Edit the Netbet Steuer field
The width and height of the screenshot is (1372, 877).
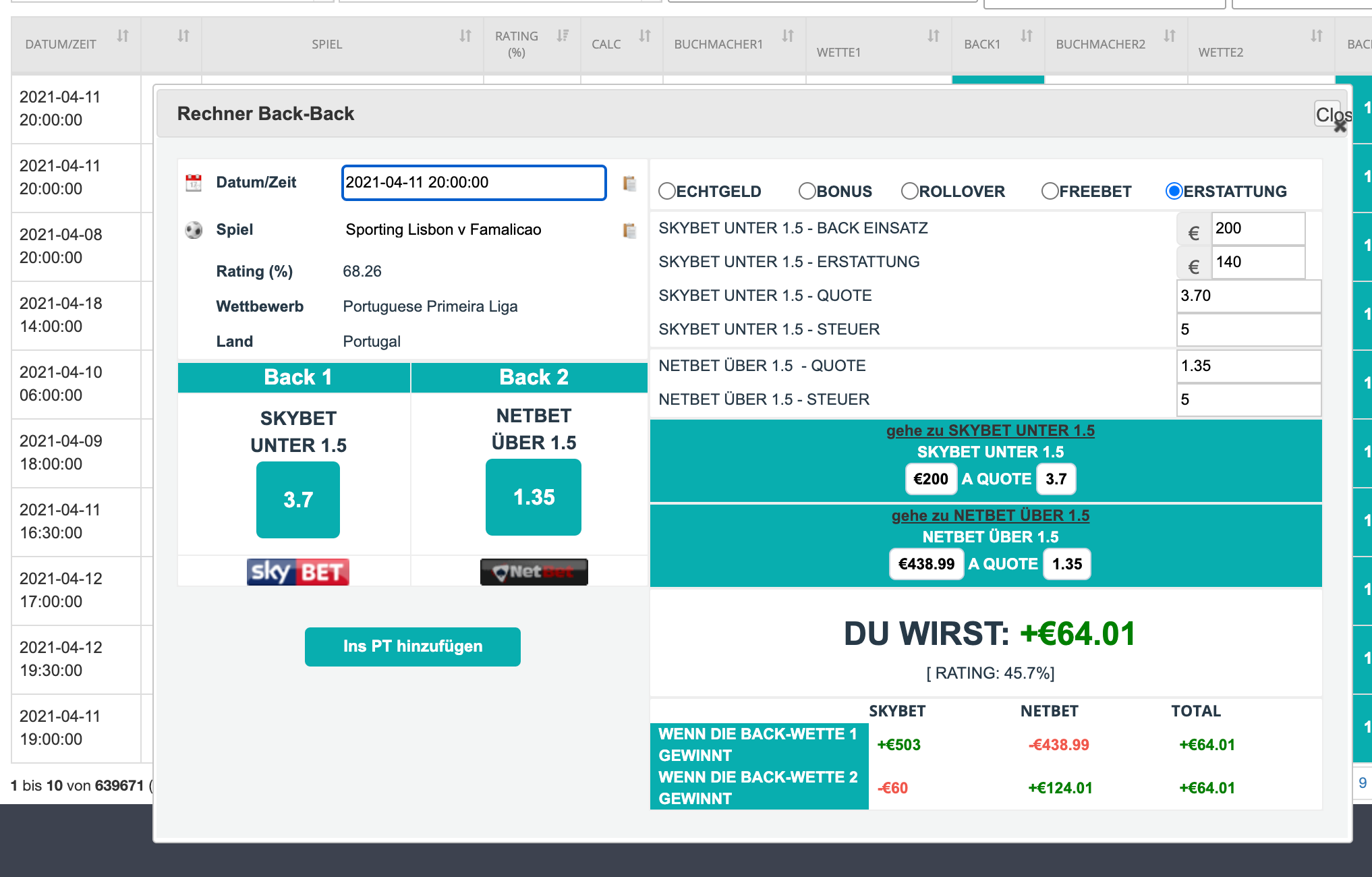coord(1249,400)
